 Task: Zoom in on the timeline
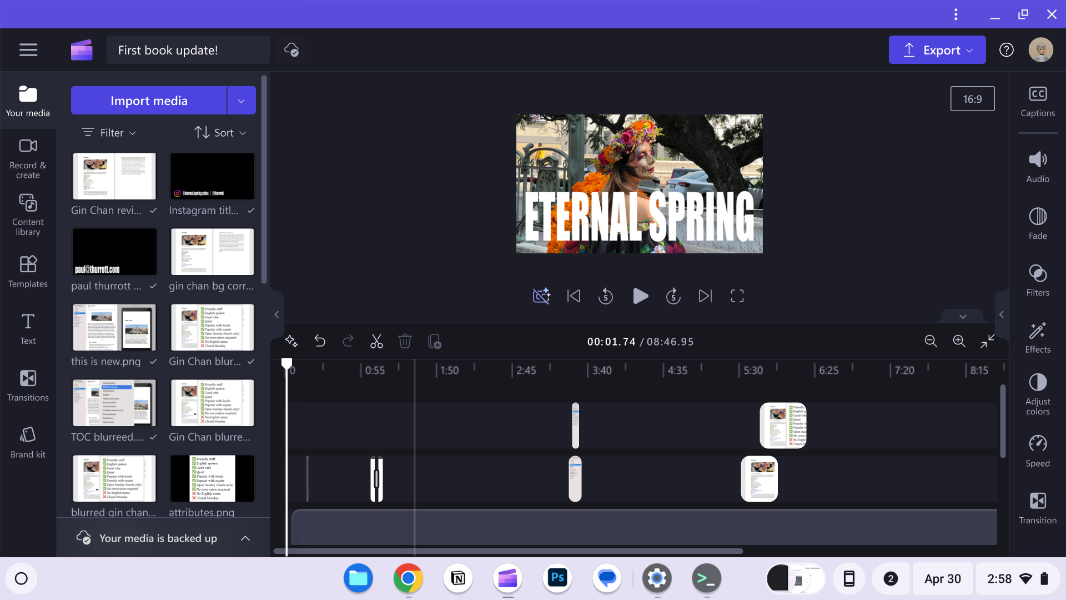click(959, 341)
